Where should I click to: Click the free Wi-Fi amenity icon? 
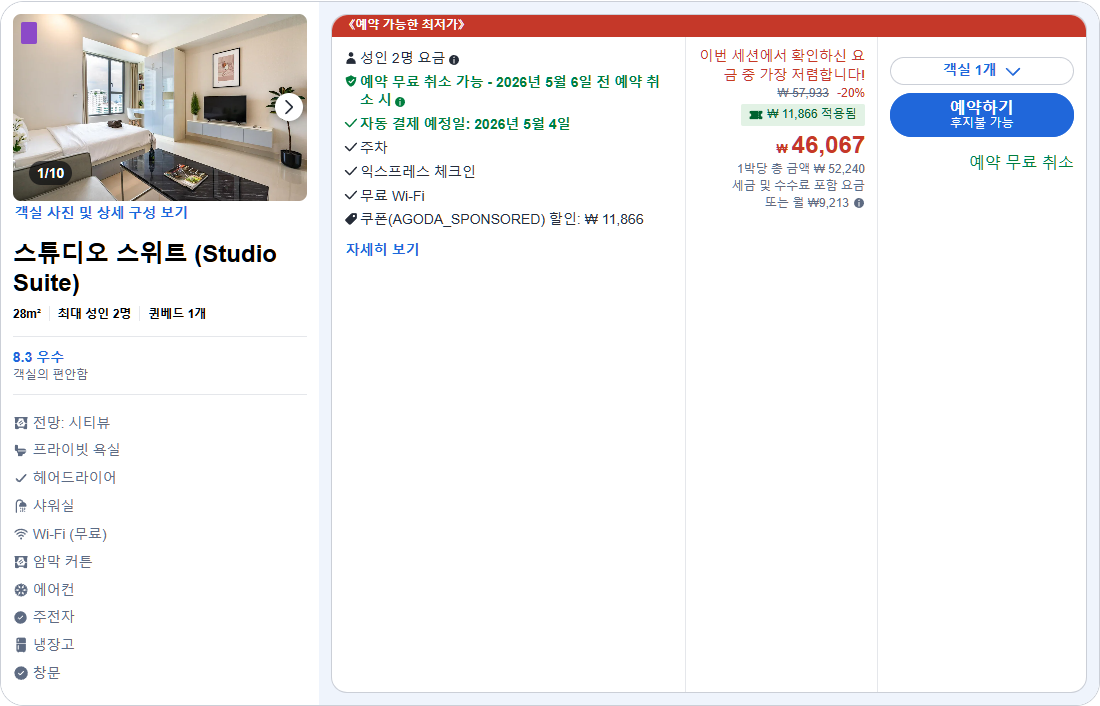click(x=16, y=533)
